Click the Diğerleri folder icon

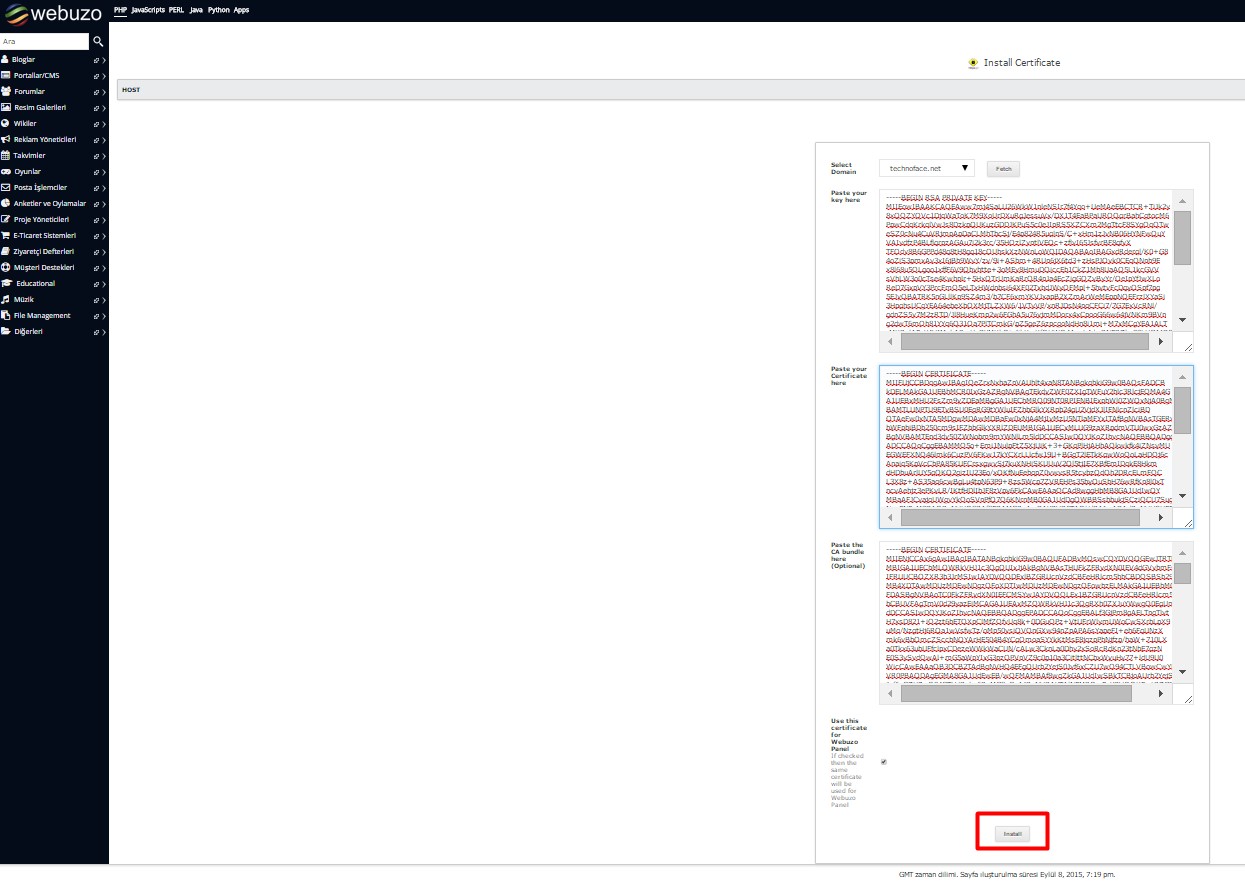[x=5, y=331]
